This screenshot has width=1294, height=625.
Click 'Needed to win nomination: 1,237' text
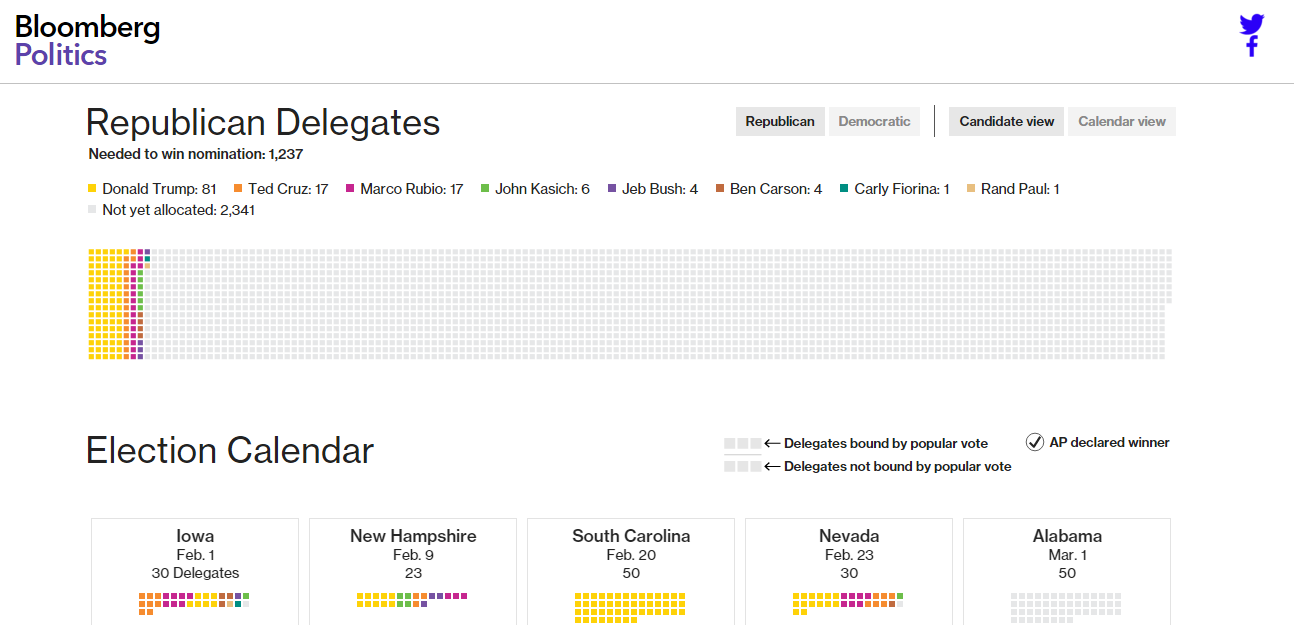196,154
